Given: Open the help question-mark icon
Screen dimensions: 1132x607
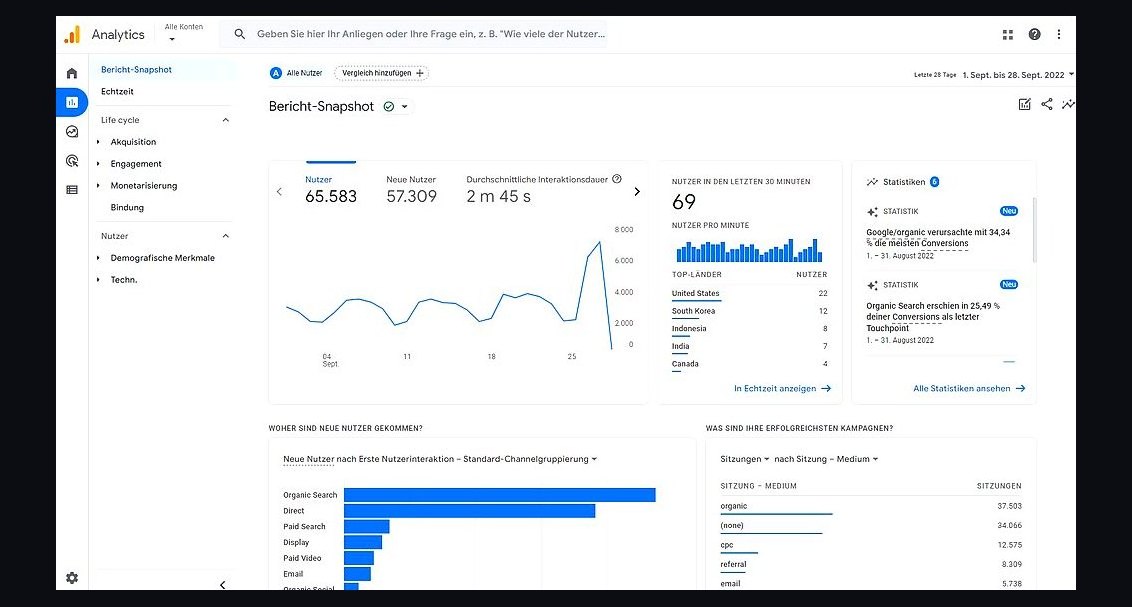Looking at the screenshot, I should pos(1035,34).
